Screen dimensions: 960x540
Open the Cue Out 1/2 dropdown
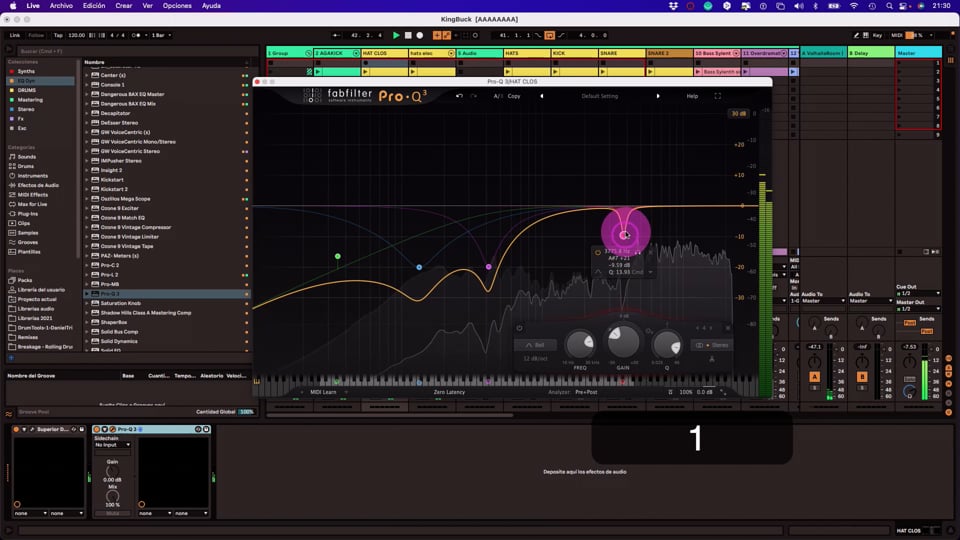coord(918,293)
